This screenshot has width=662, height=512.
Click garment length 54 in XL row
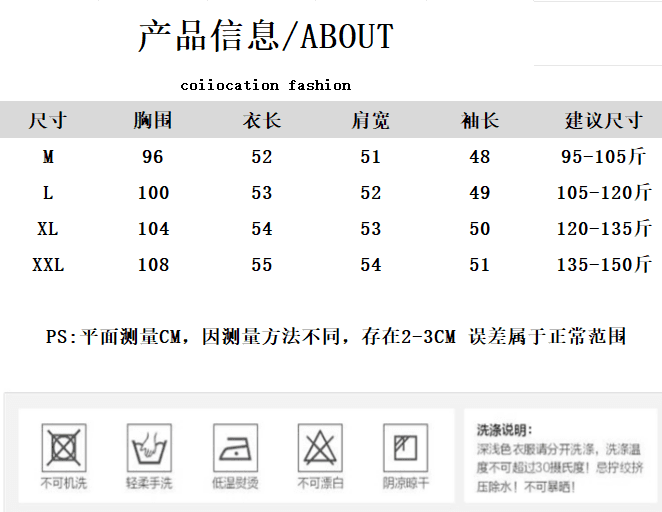[262, 229]
